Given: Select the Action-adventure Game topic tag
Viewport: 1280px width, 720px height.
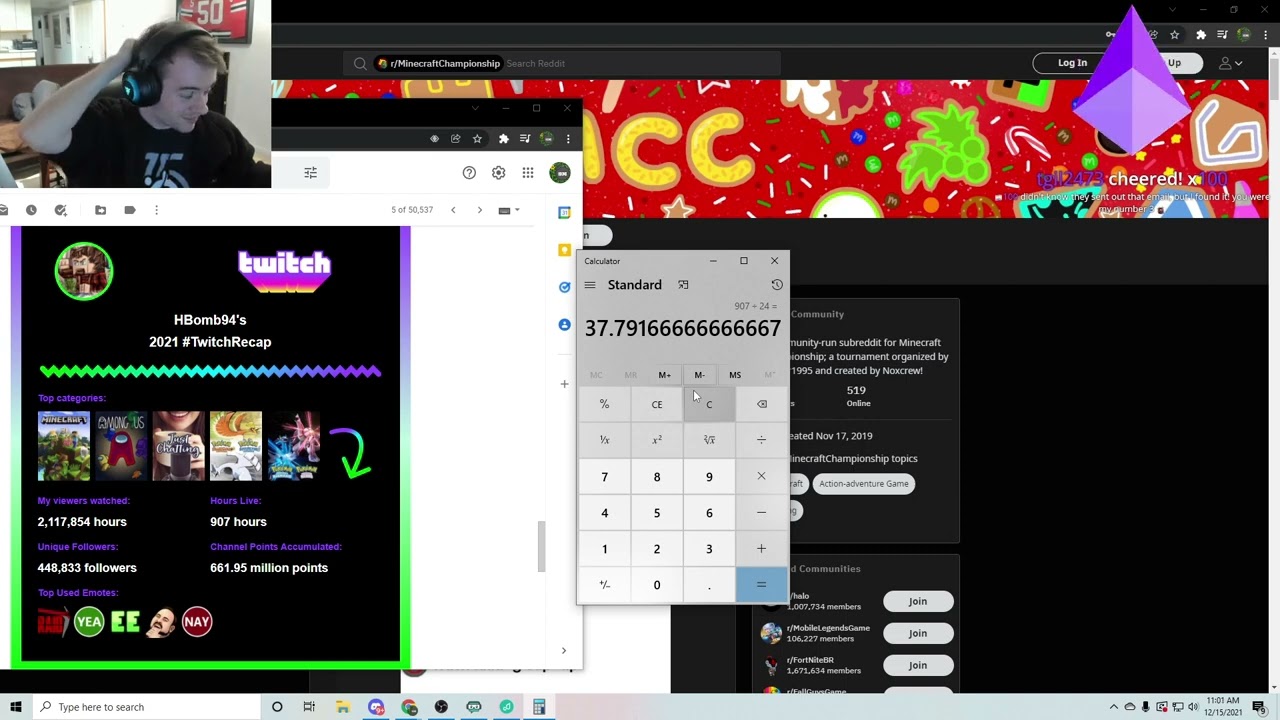Looking at the screenshot, I should (x=864, y=484).
